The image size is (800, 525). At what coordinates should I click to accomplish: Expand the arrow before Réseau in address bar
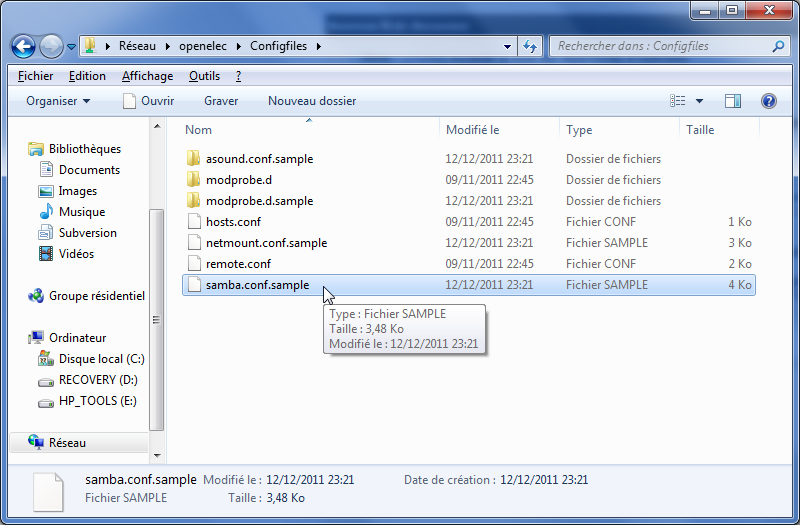click(108, 46)
